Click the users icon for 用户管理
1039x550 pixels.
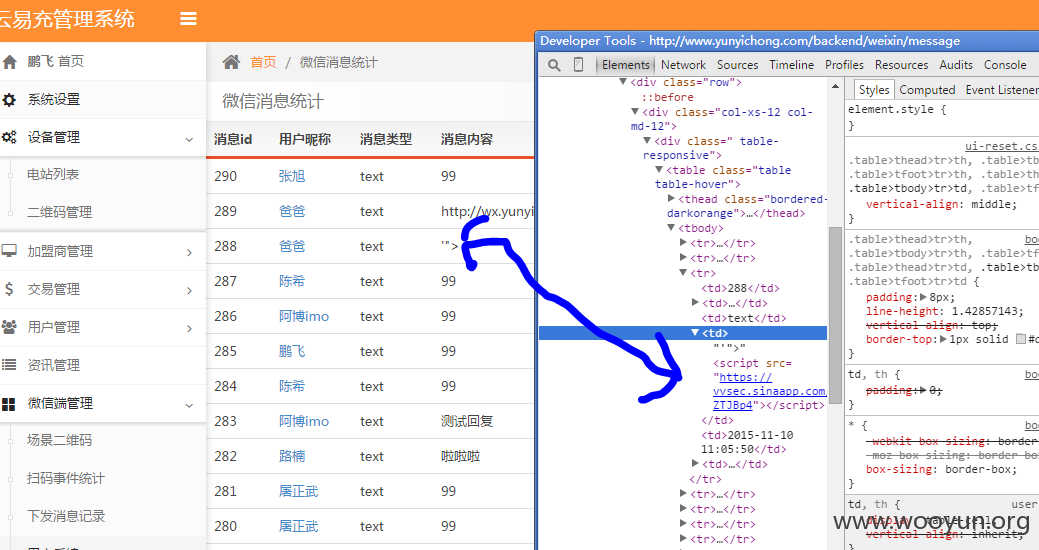pyautogui.click(x=9, y=327)
